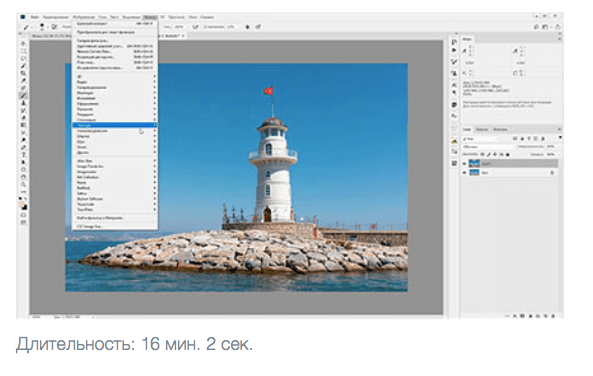Image resolution: width=593 pixels, height=376 pixels.
Task: Select the Eyedropper tool
Action: (23, 81)
